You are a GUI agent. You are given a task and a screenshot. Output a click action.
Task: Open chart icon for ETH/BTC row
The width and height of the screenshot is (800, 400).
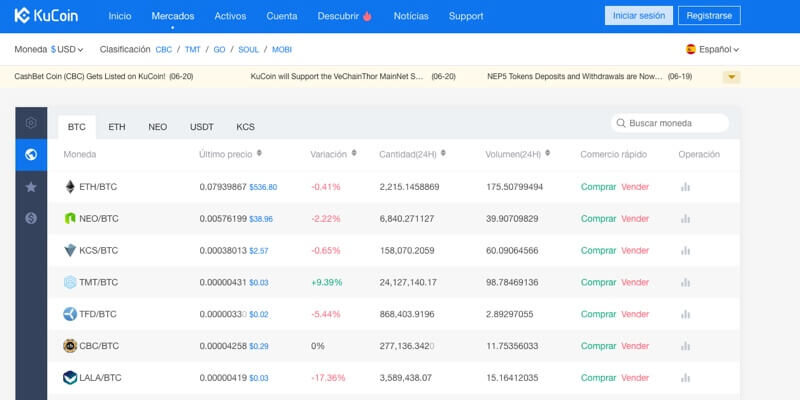[x=685, y=187]
